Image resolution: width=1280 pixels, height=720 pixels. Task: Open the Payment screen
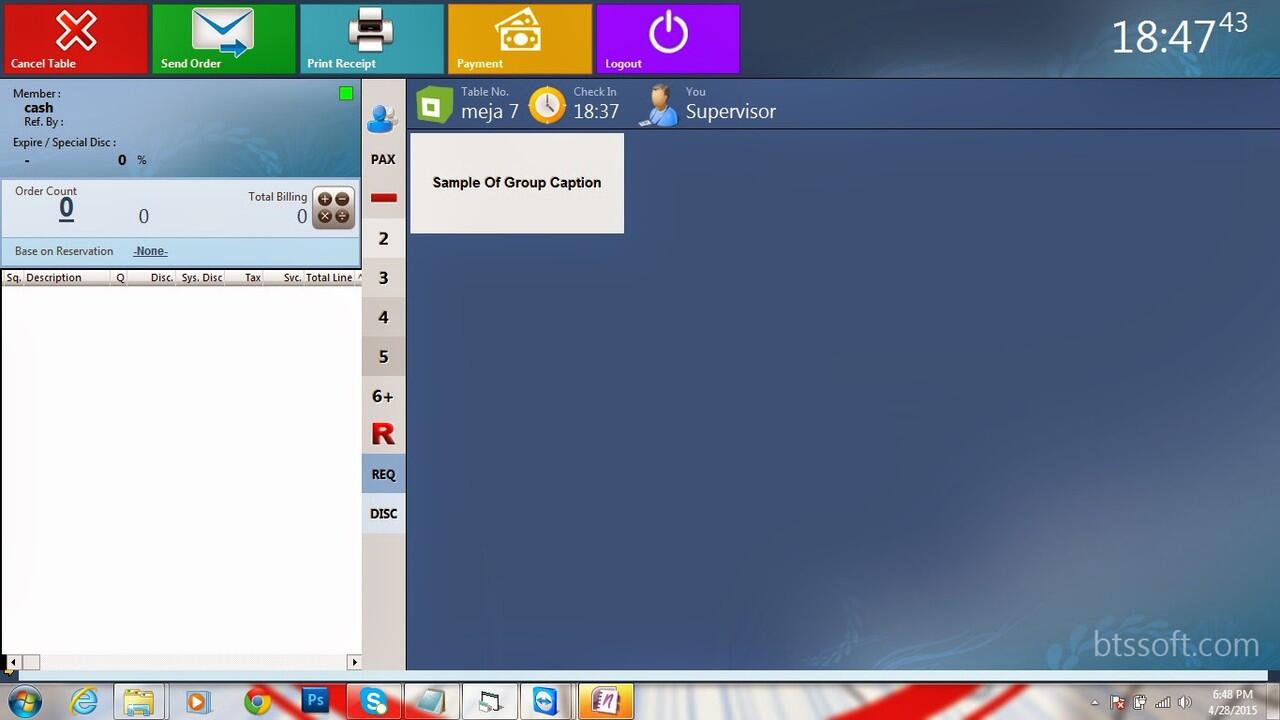coord(519,39)
